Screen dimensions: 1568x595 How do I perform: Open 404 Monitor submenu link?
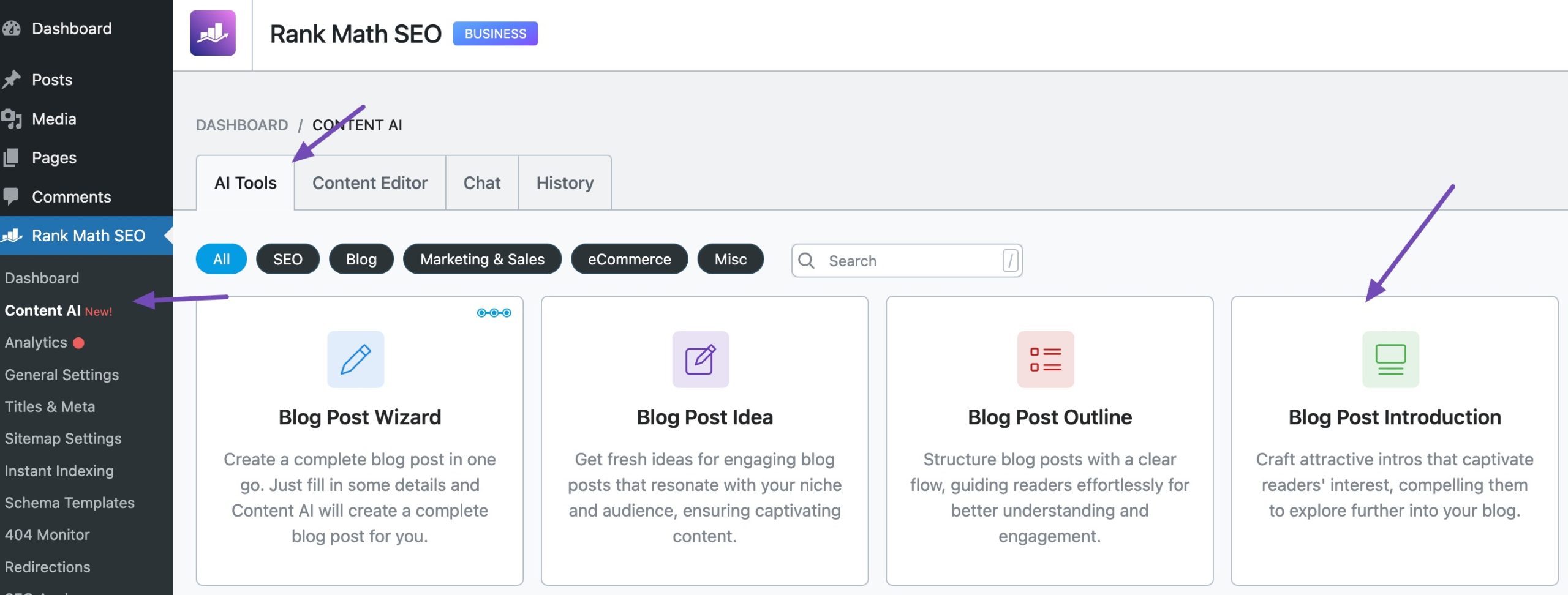pyautogui.click(x=47, y=534)
